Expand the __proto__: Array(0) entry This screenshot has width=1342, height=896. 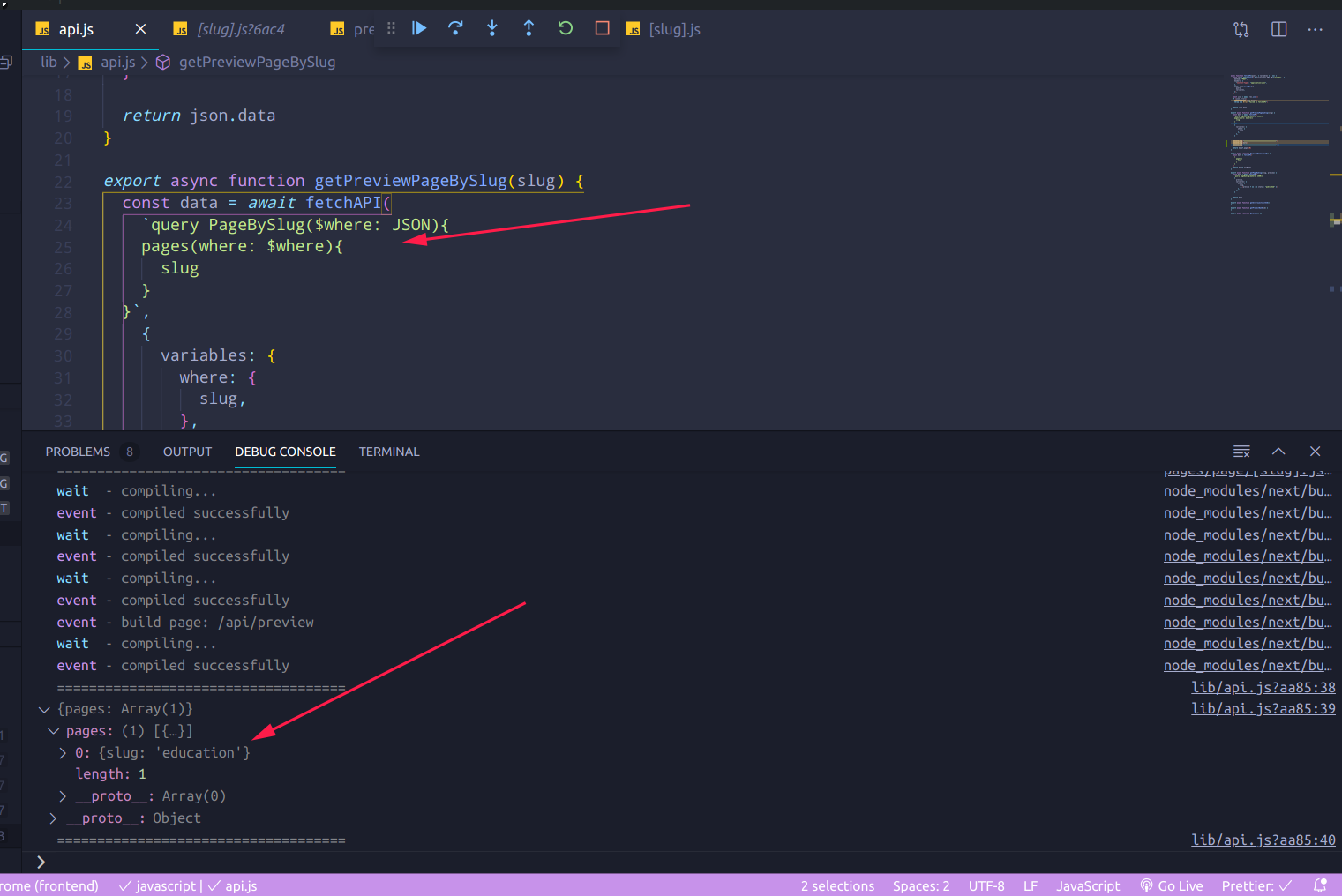(x=63, y=796)
